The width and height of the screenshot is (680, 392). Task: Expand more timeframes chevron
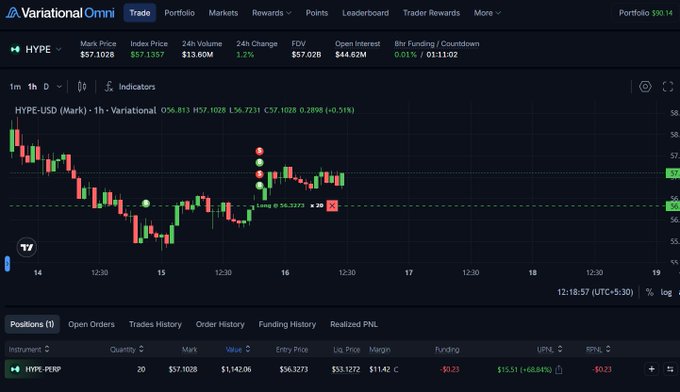[59, 87]
